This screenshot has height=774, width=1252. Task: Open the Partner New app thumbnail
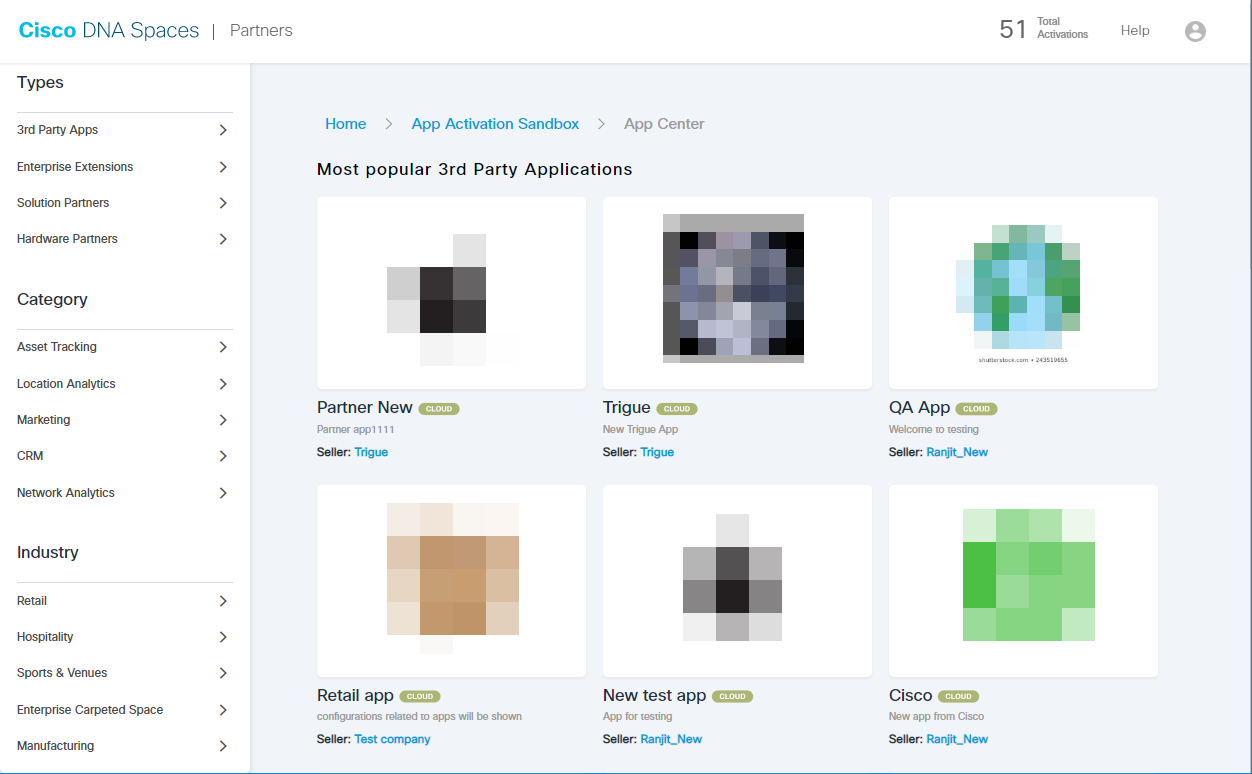[452, 293]
